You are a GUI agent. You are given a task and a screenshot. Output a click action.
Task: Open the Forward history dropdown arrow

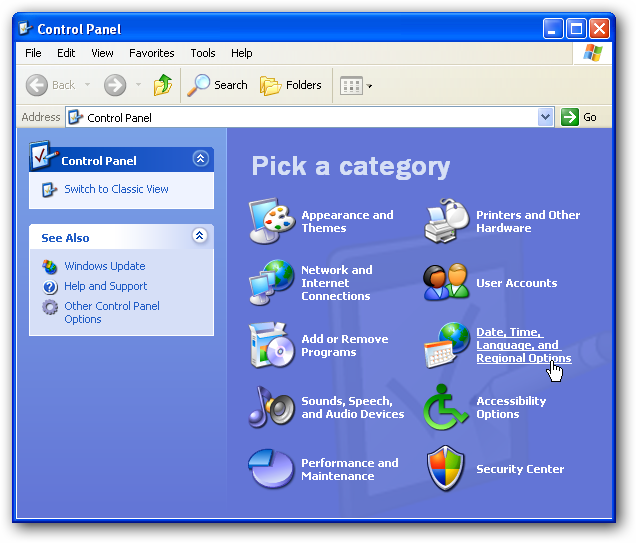(x=138, y=85)
